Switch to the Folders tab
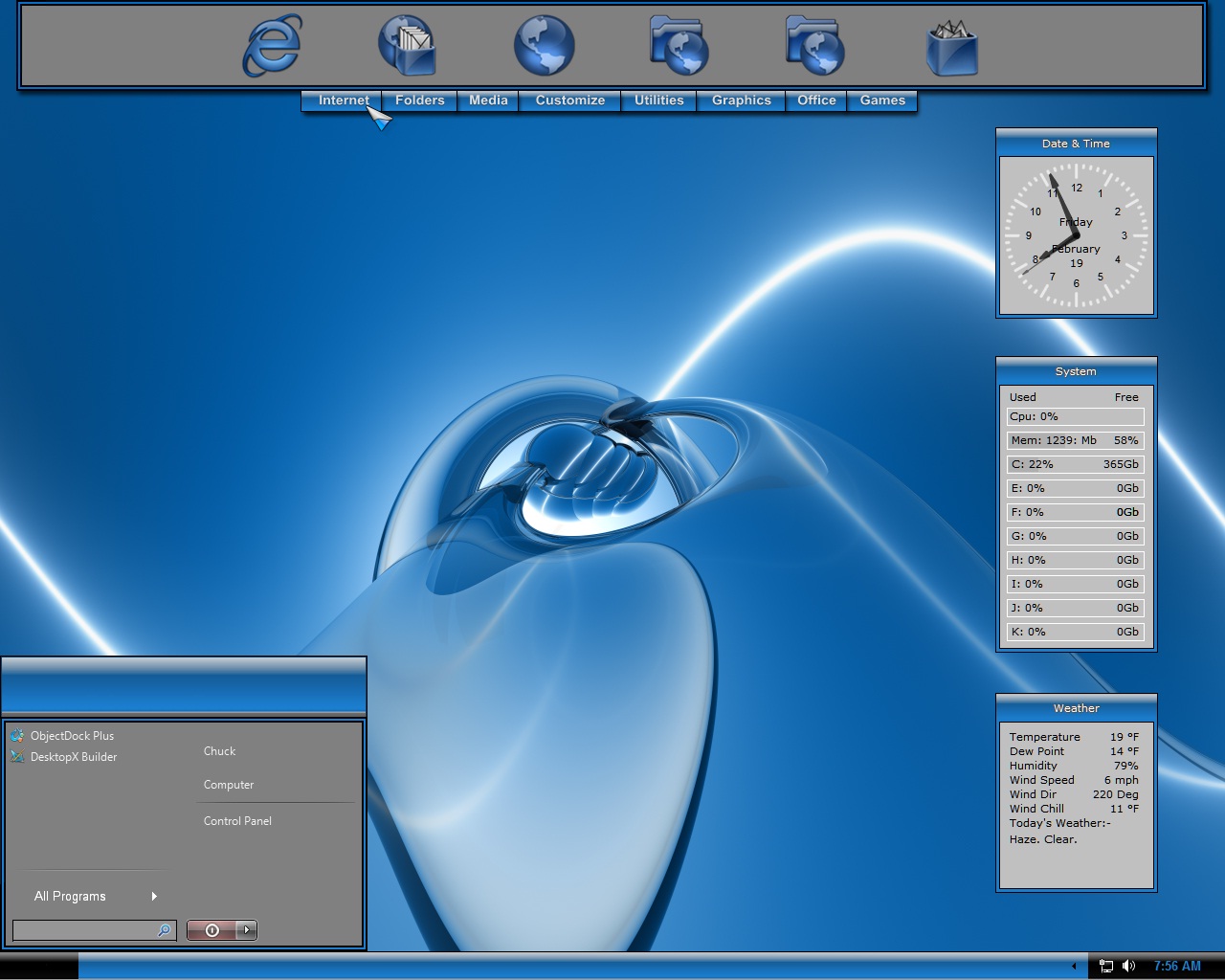1225x980 pixels. tap(420, 100)
